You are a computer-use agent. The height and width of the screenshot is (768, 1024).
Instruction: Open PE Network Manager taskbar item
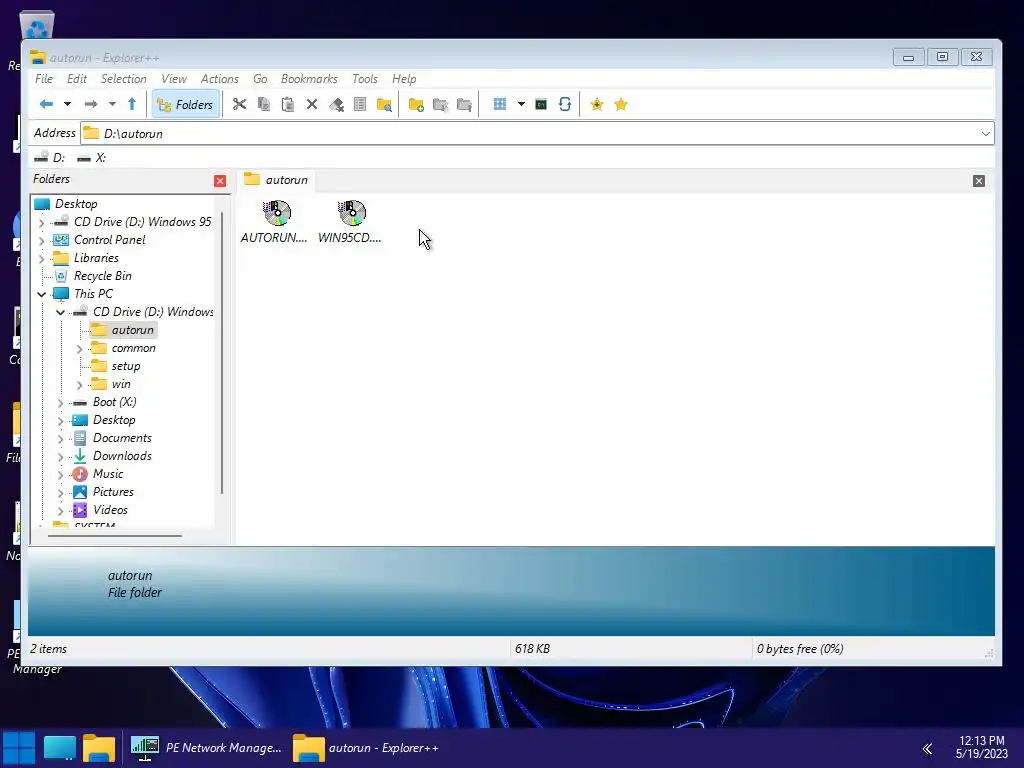tap(206, 748)
